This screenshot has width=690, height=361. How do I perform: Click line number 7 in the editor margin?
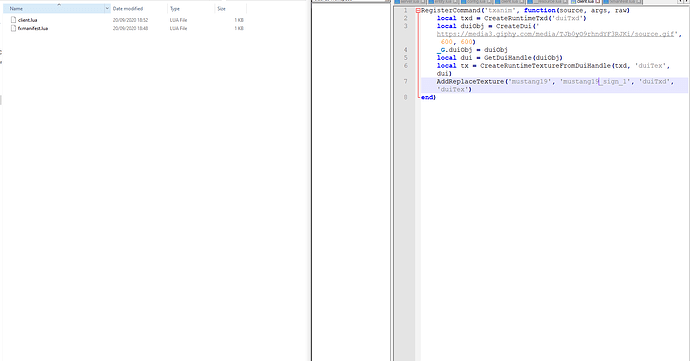point(405,81)
